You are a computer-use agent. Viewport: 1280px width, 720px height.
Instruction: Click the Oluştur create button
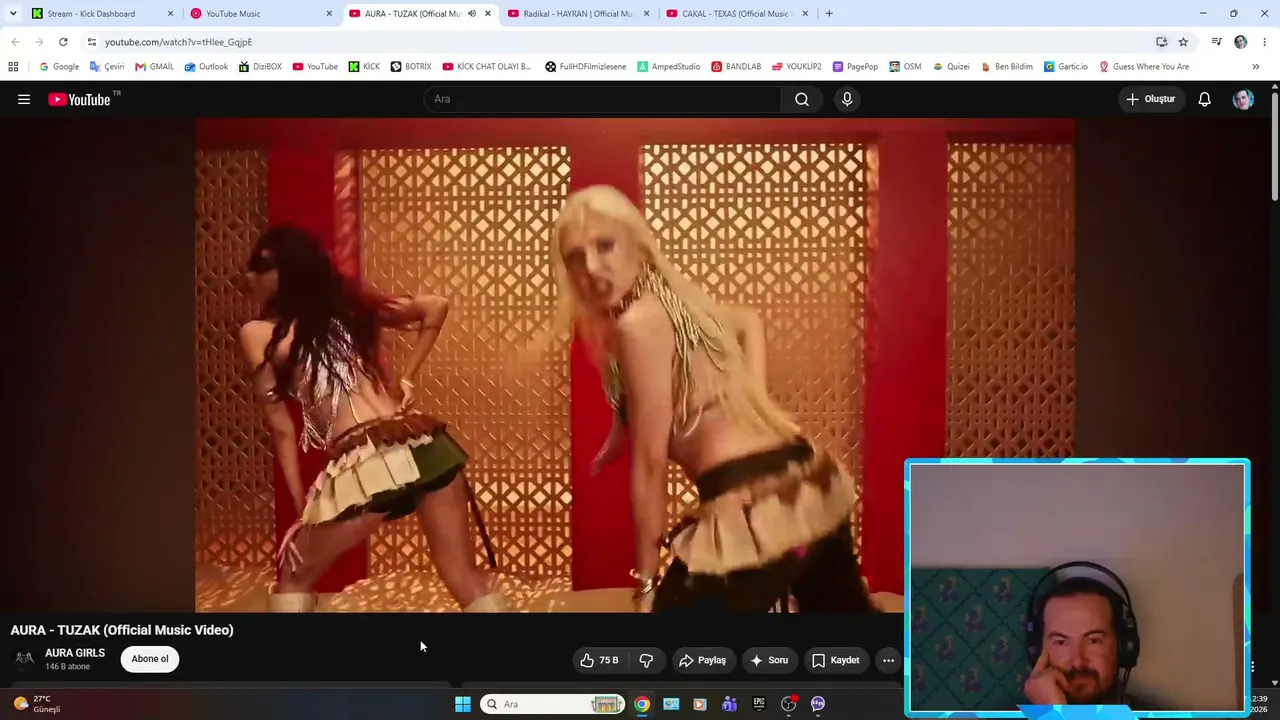click(x=1151, y=99)
